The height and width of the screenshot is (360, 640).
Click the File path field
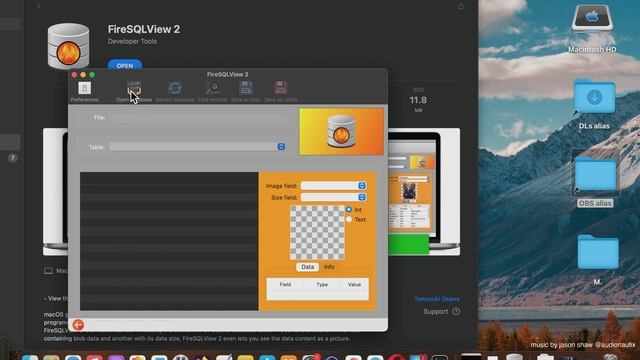(x=197, y=118)
